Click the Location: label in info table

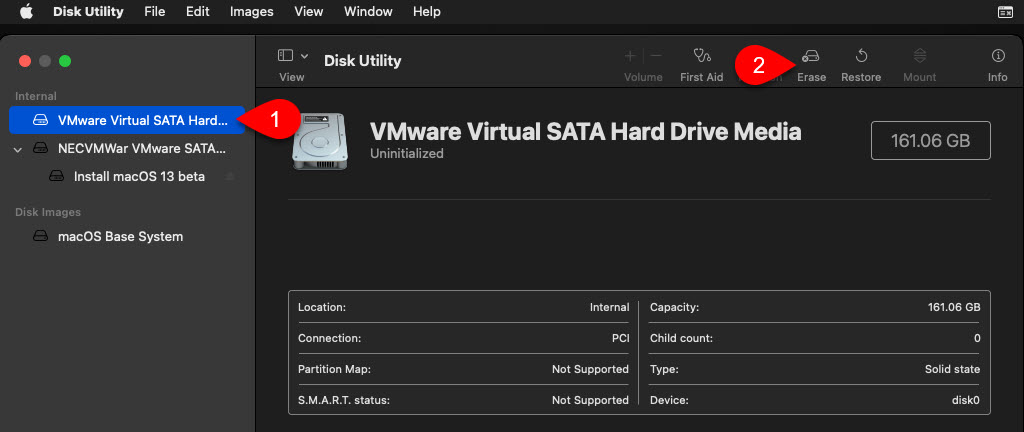(322, 307)
